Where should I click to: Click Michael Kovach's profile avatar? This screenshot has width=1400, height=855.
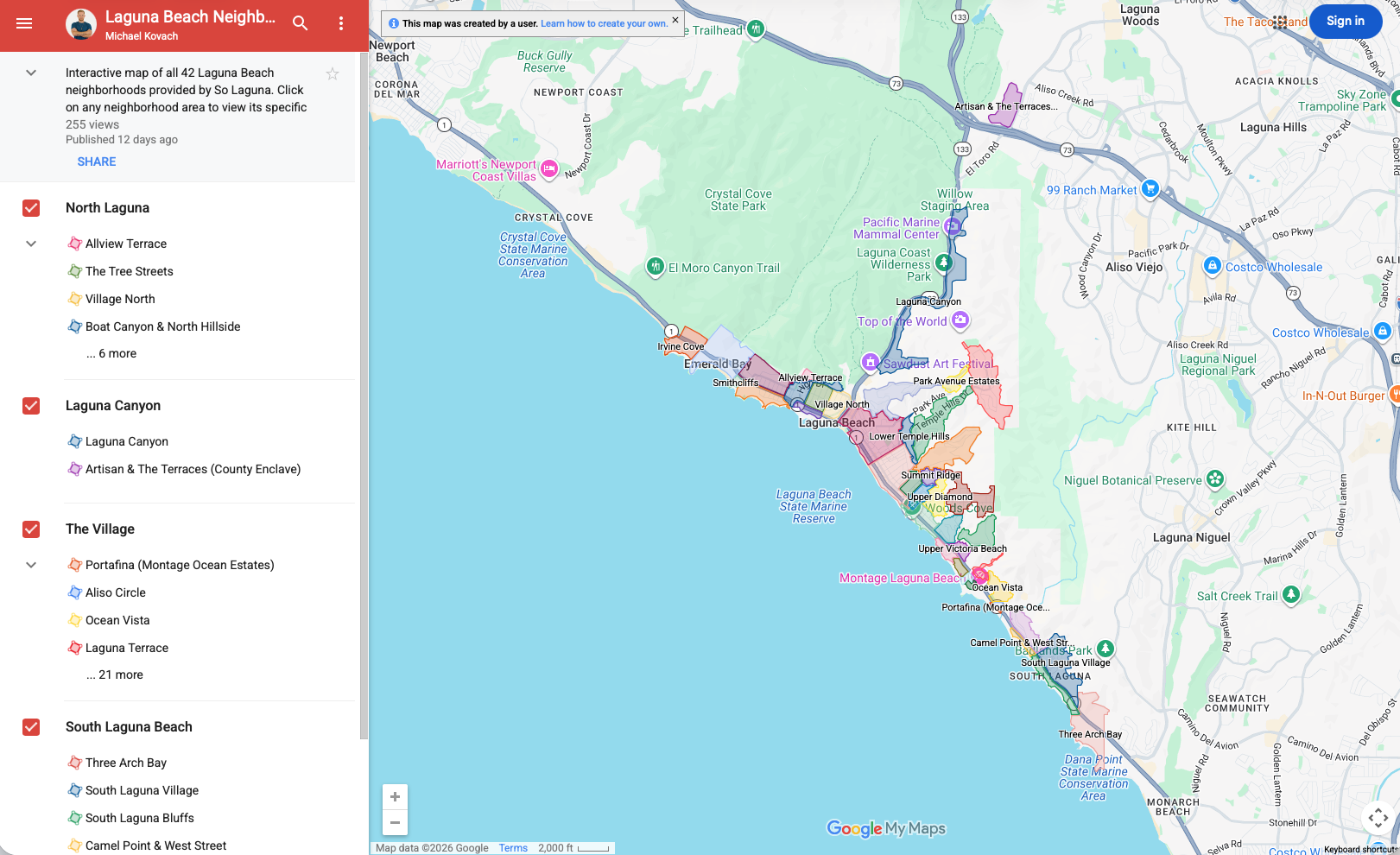coord(81,24)
